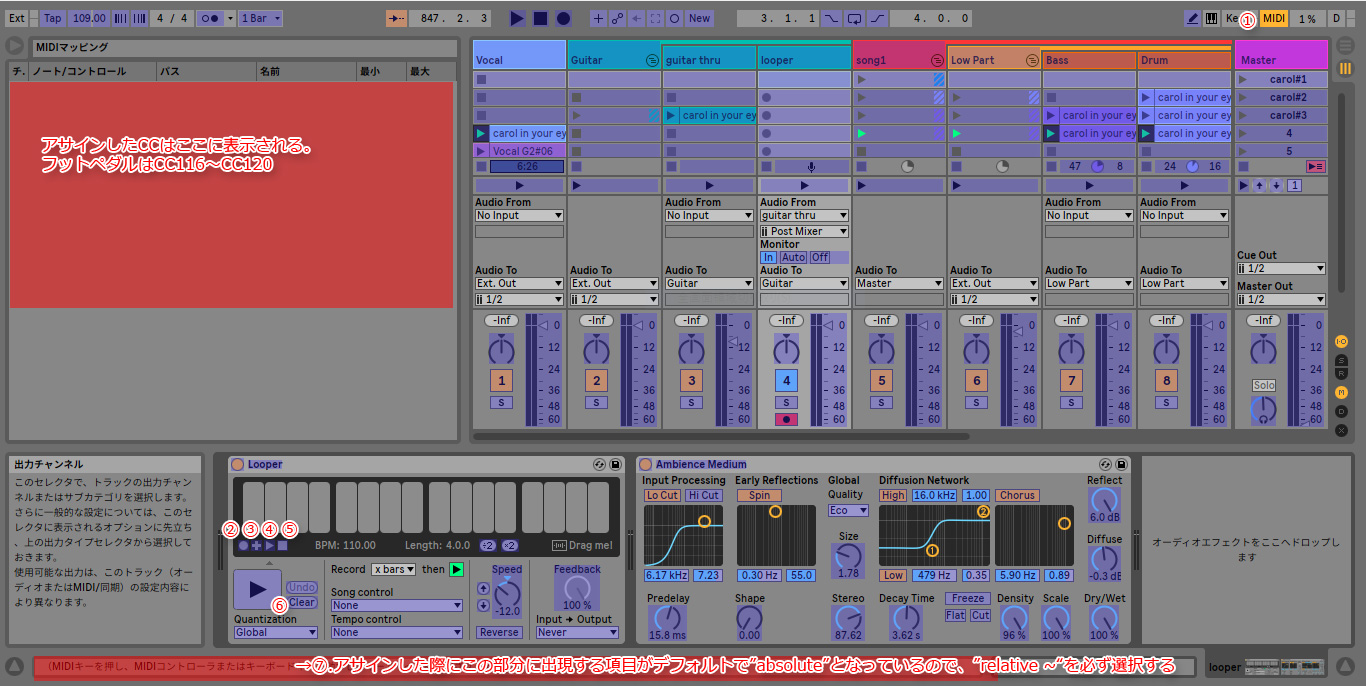Click the transport Play button

pyautogui.click(x=517, y=18)
